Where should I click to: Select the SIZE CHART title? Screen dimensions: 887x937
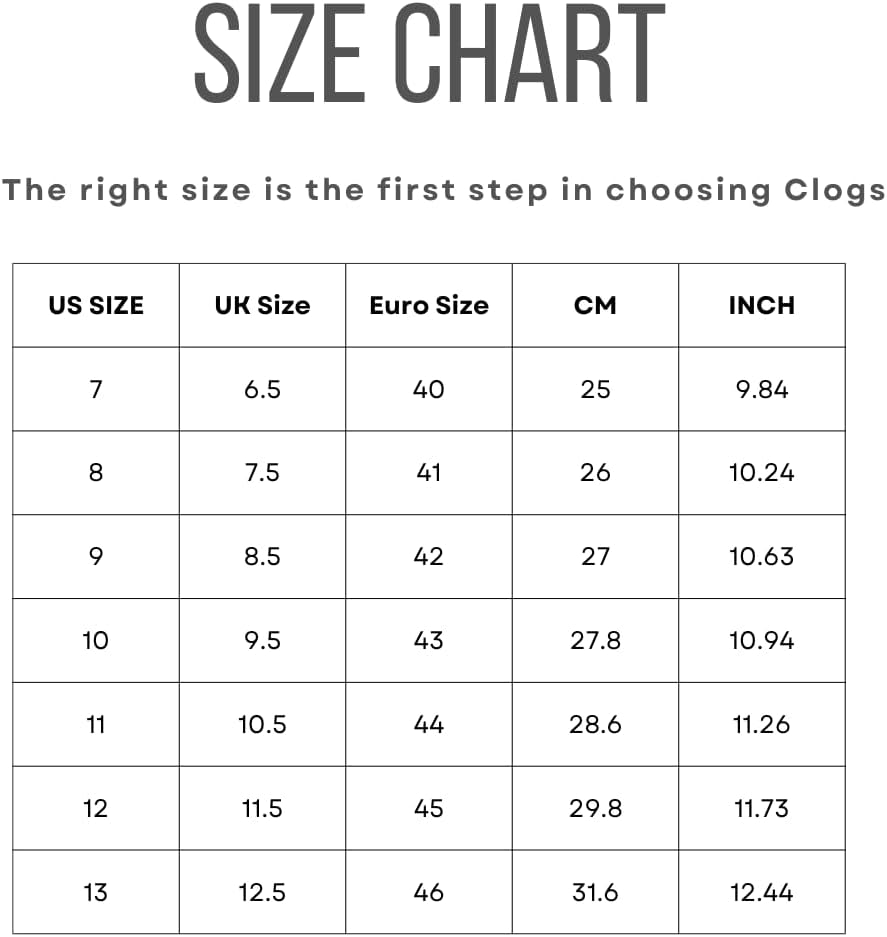tap(430, 53)
